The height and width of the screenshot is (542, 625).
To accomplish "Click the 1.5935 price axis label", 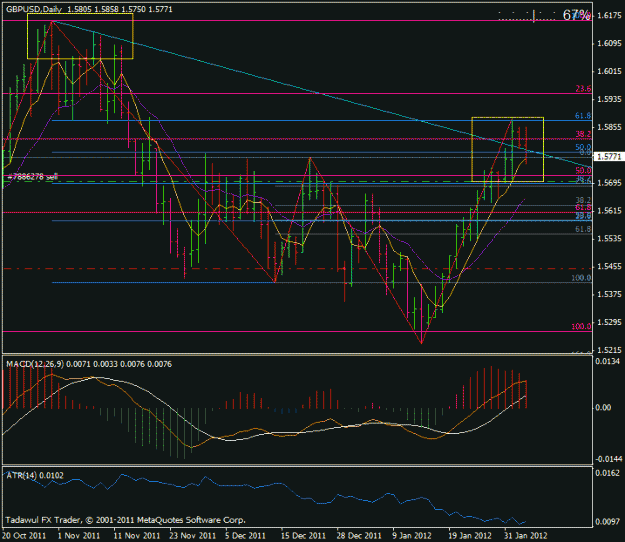I will pyautogui.click(x=609, y=99).
